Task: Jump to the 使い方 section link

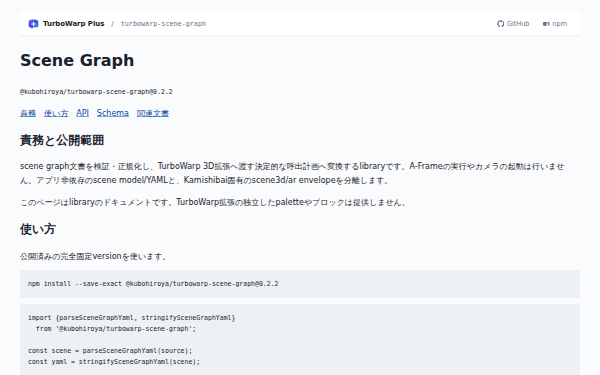Action: (x=56, y=113)
